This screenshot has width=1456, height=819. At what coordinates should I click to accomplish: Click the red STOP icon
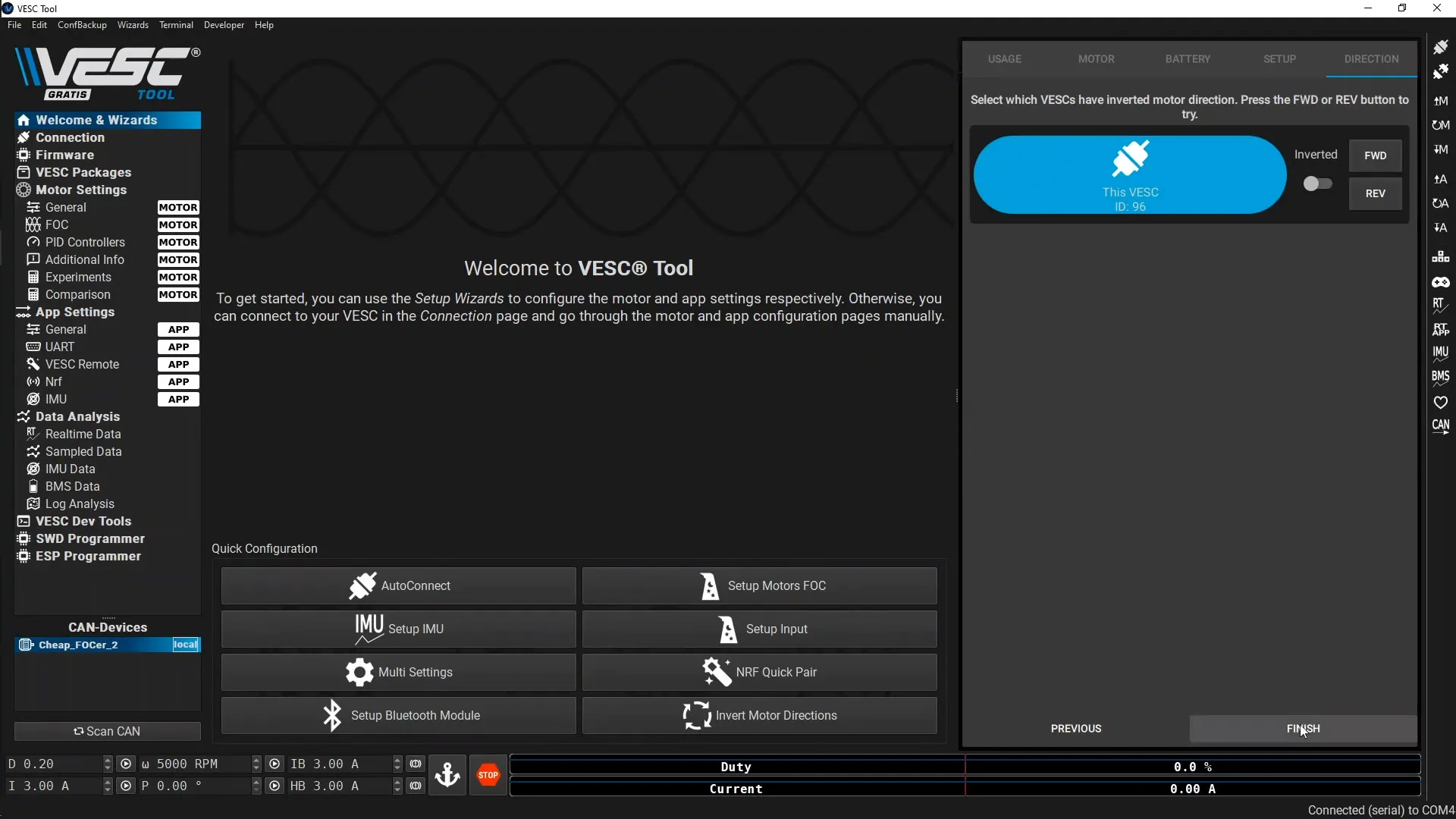coord(488,775)
